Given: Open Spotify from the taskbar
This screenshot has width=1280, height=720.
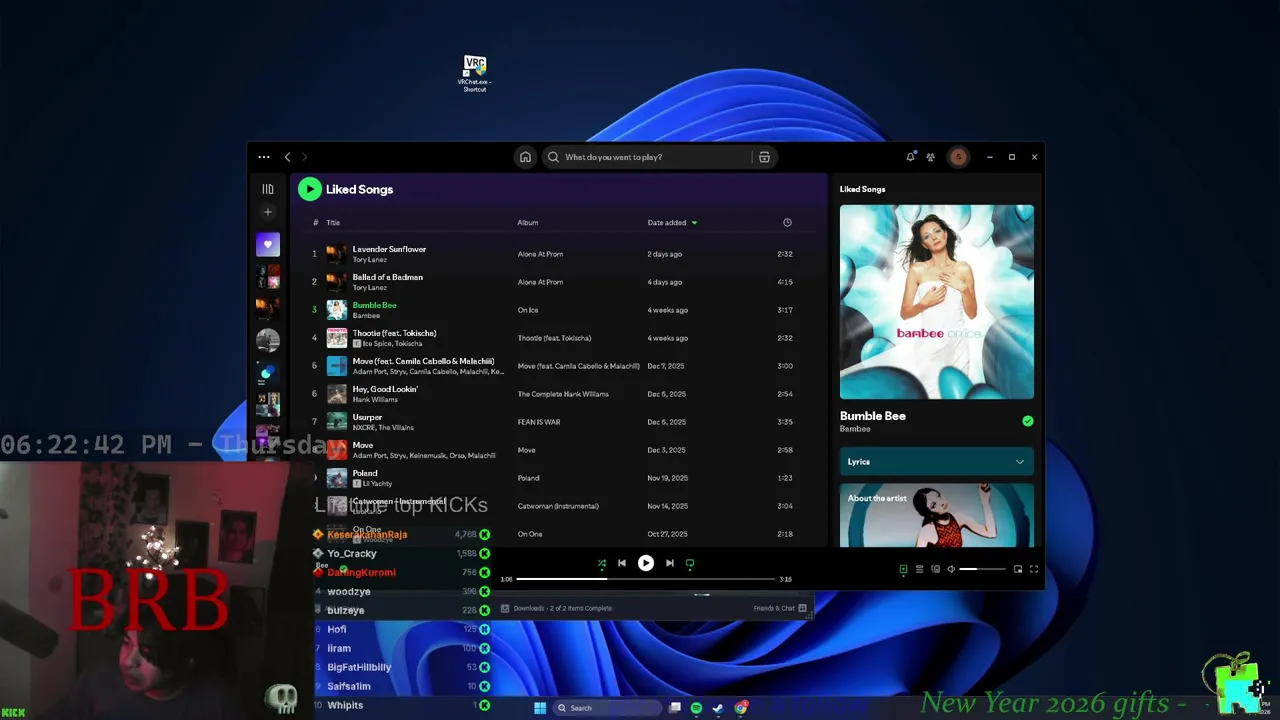Looking at the screenshot, I should pos(696,708).
